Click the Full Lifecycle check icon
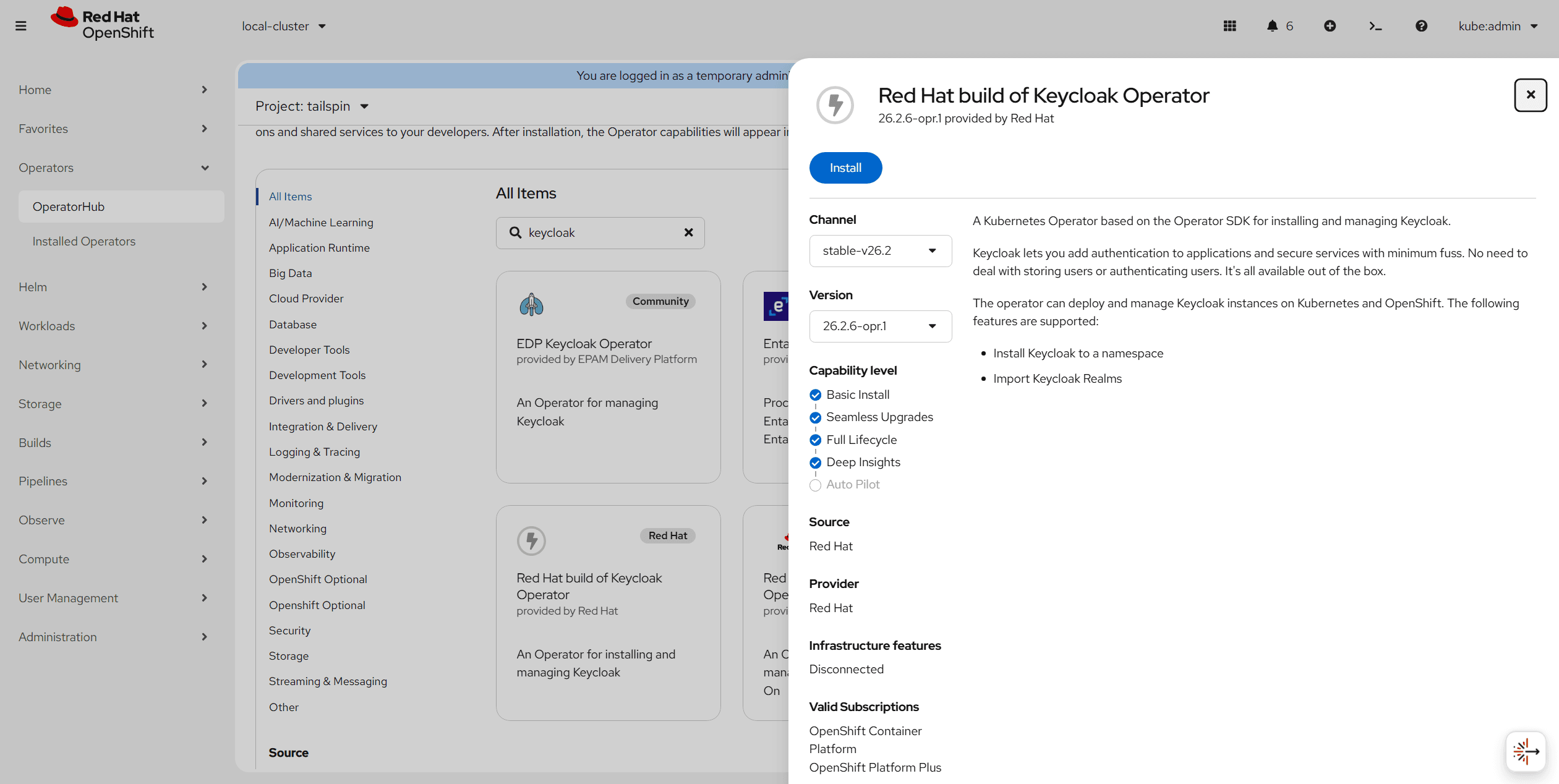1559x784 pixels. click(815, 440)
